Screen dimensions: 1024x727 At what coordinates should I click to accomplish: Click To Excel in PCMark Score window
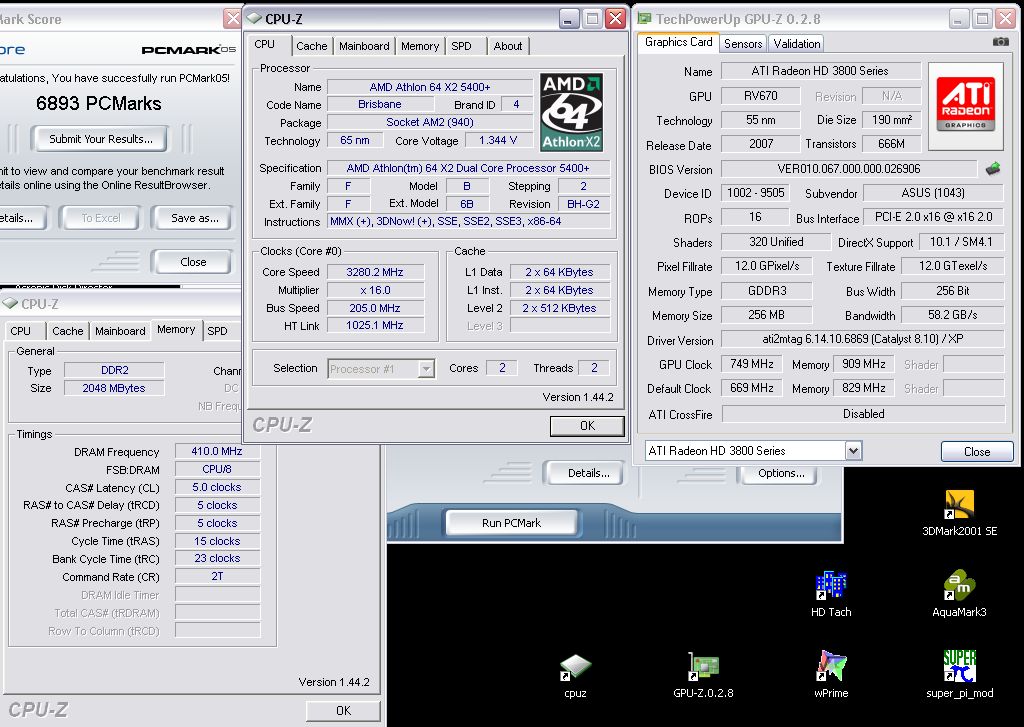point(101,218)
